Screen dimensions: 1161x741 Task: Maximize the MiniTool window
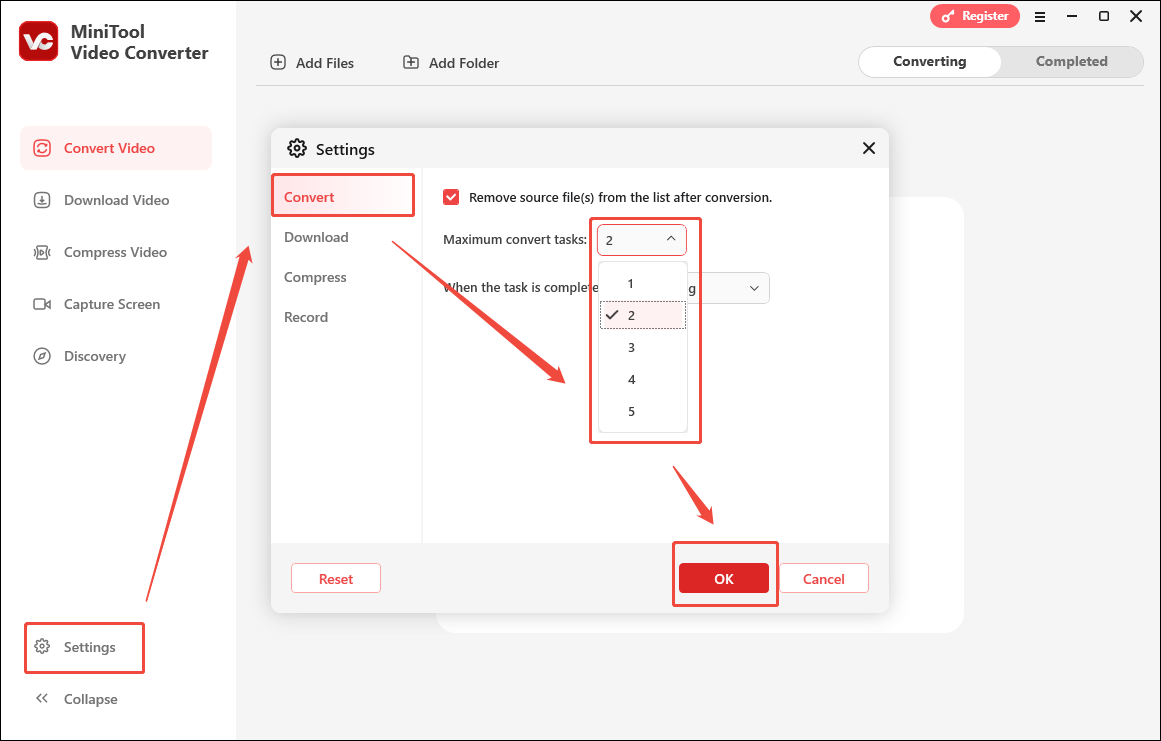coord(1103,16)
